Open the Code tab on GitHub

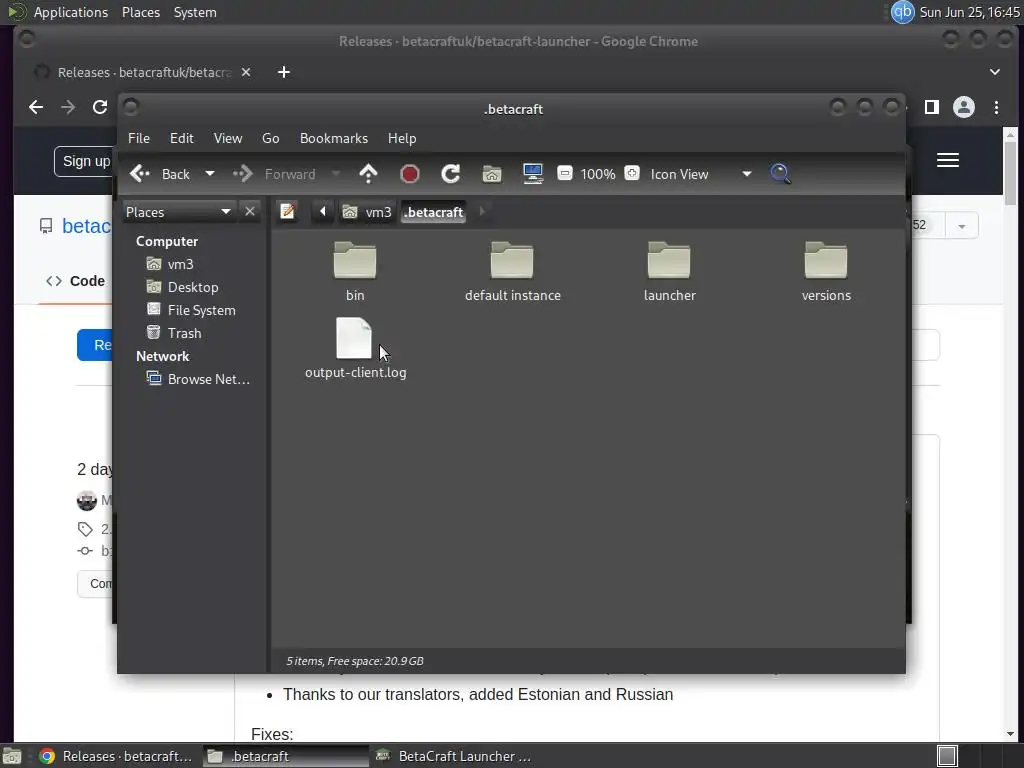coord(75,281)
